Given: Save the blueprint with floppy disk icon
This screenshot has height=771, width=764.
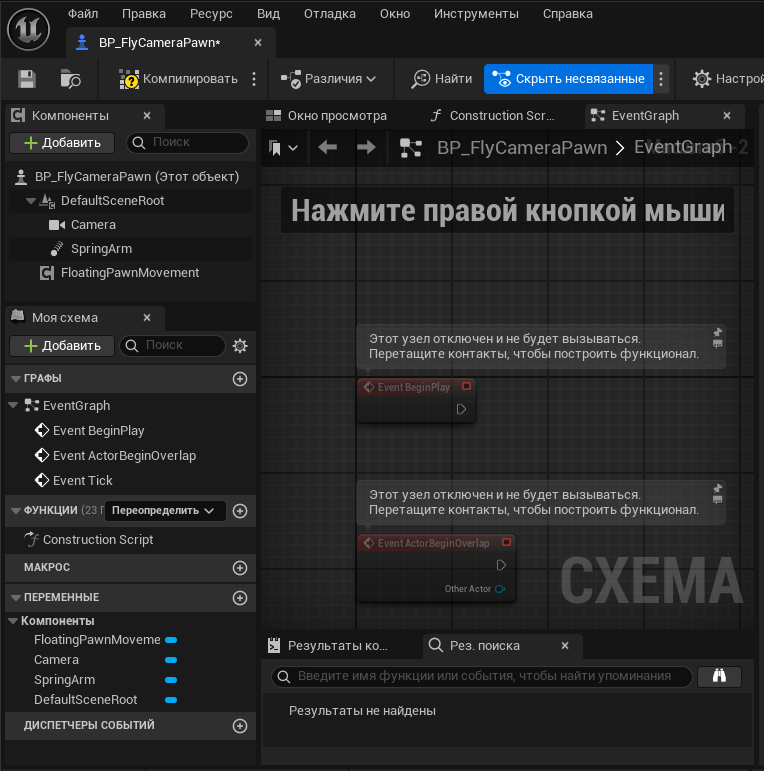Looking at the screenshot, I should tap(27, 79).
